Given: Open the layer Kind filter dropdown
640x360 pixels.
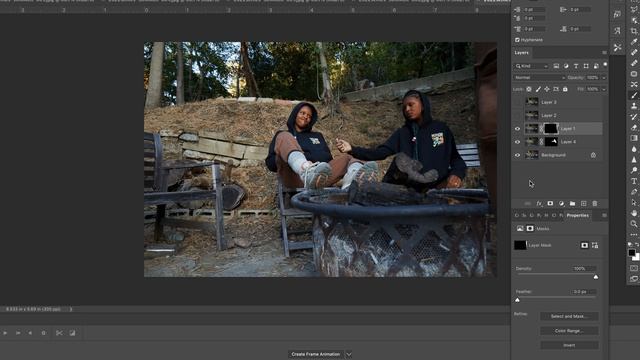Looking at the screenshot, I should coord(531,66).
